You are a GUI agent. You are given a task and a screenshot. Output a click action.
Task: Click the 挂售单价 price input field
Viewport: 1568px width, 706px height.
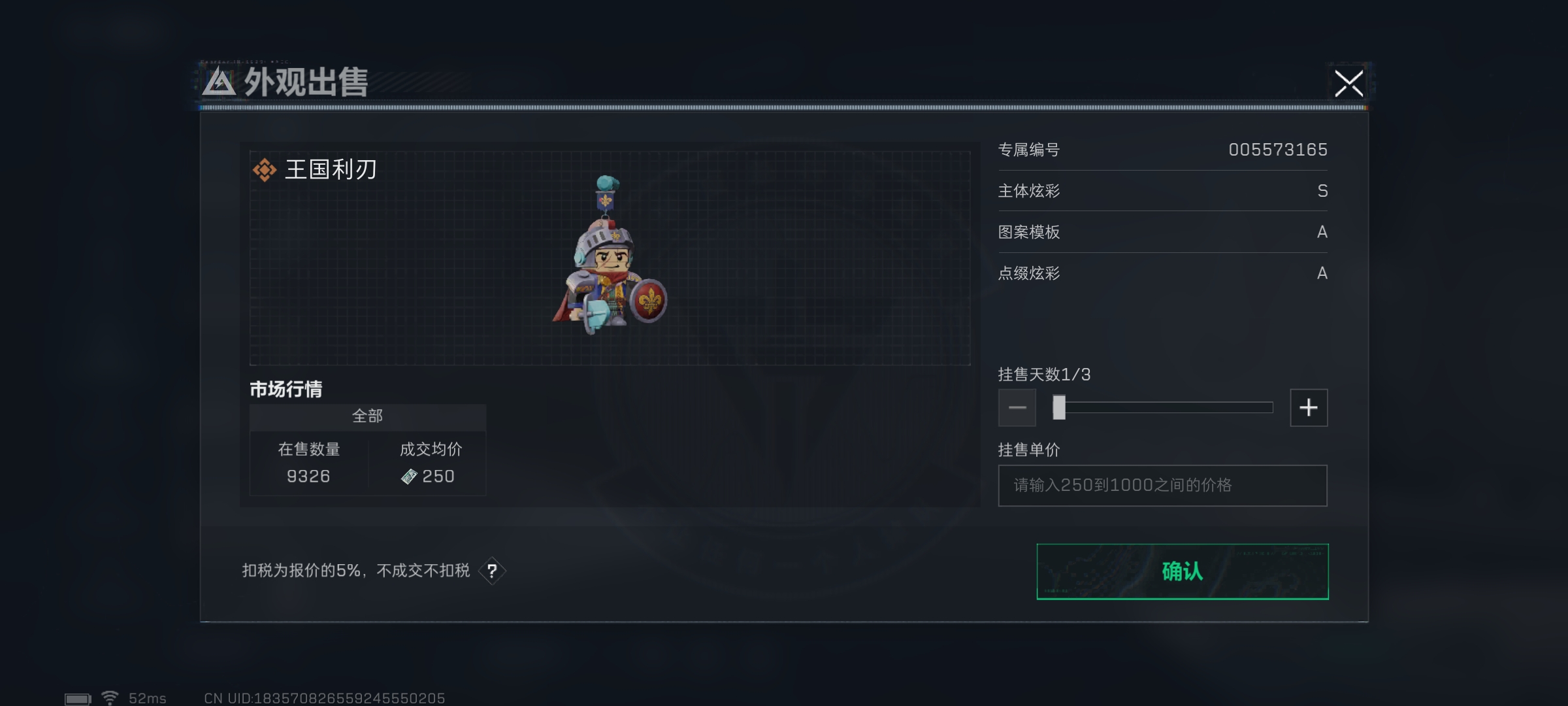tap(1162, 485)
